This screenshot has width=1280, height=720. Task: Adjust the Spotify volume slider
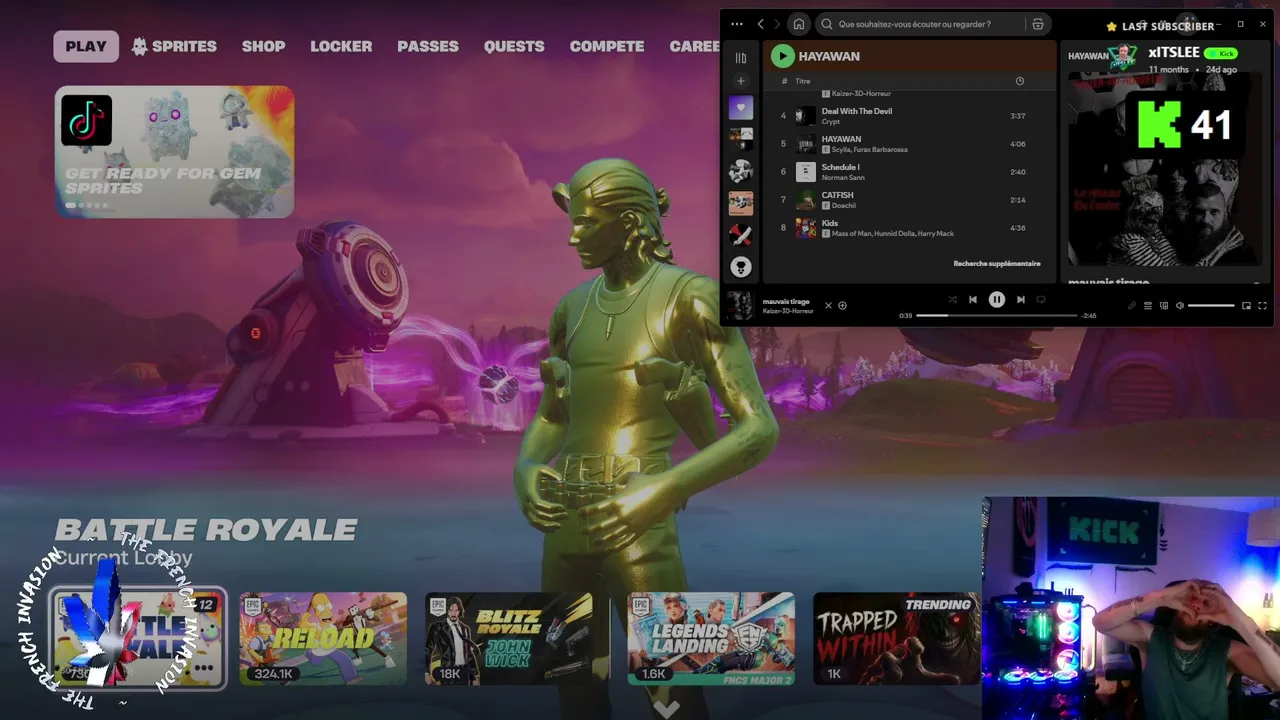tap(1211, 305)
